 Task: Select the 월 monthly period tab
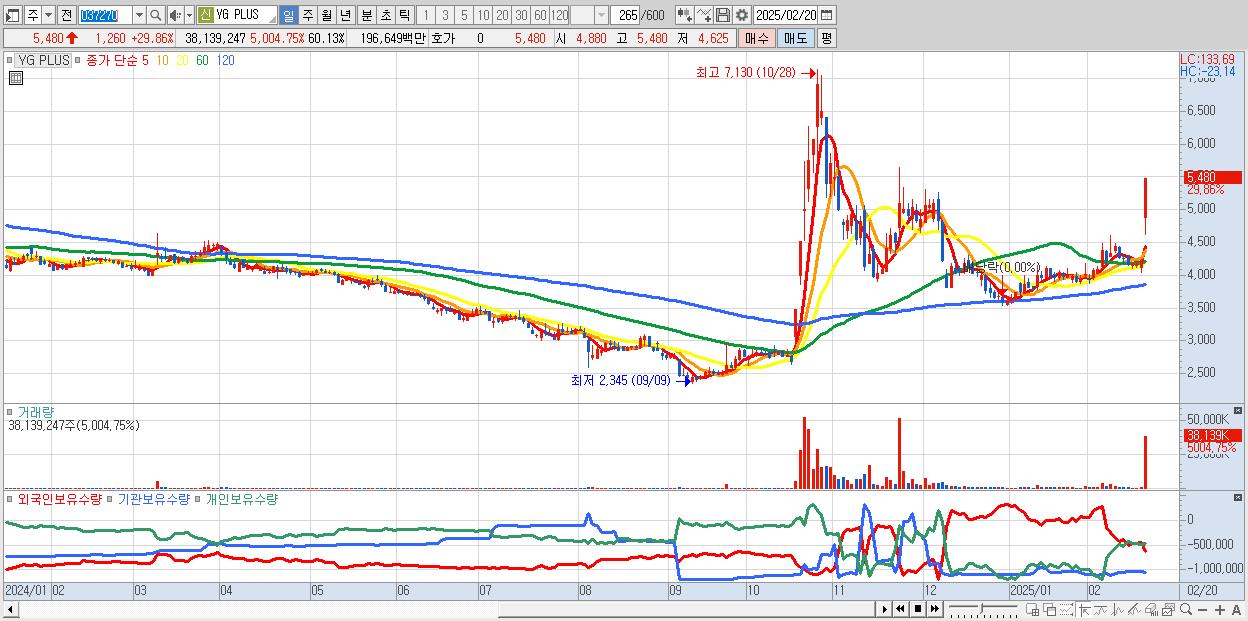pos(326,15)
